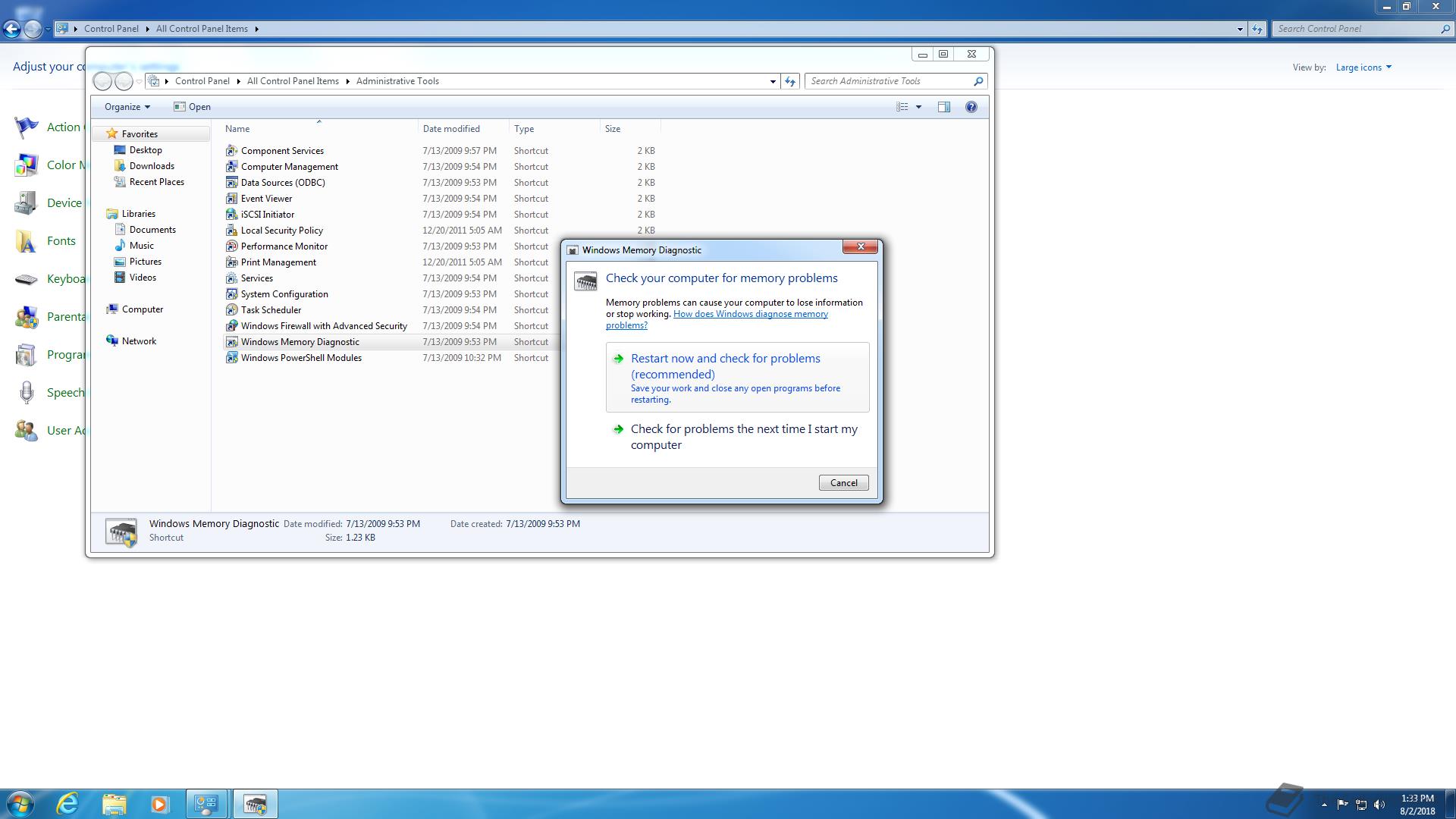Click the Open toolbar button
The width and height of the screenshot is (1456, 819).
(x=192, y=107)
